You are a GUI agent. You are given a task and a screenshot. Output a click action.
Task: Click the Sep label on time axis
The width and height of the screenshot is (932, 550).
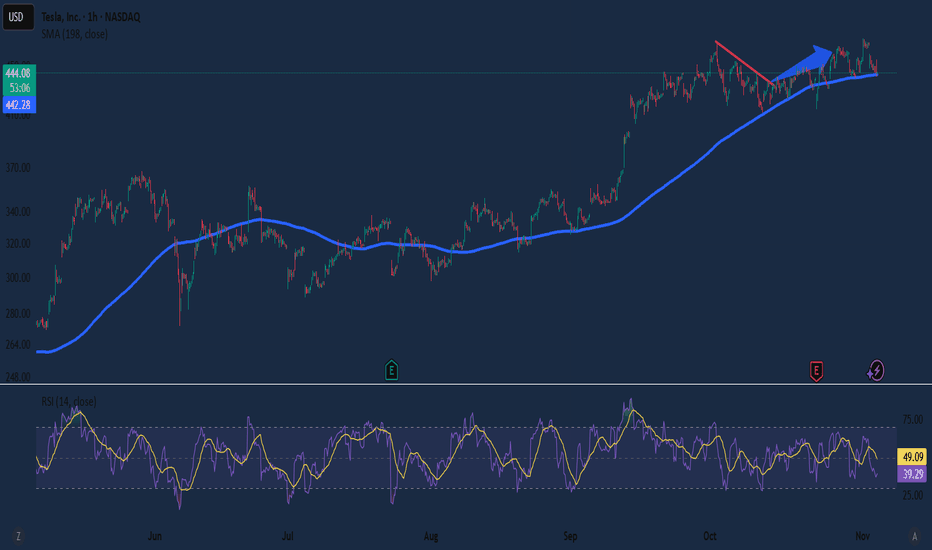(x=571, y=537)
